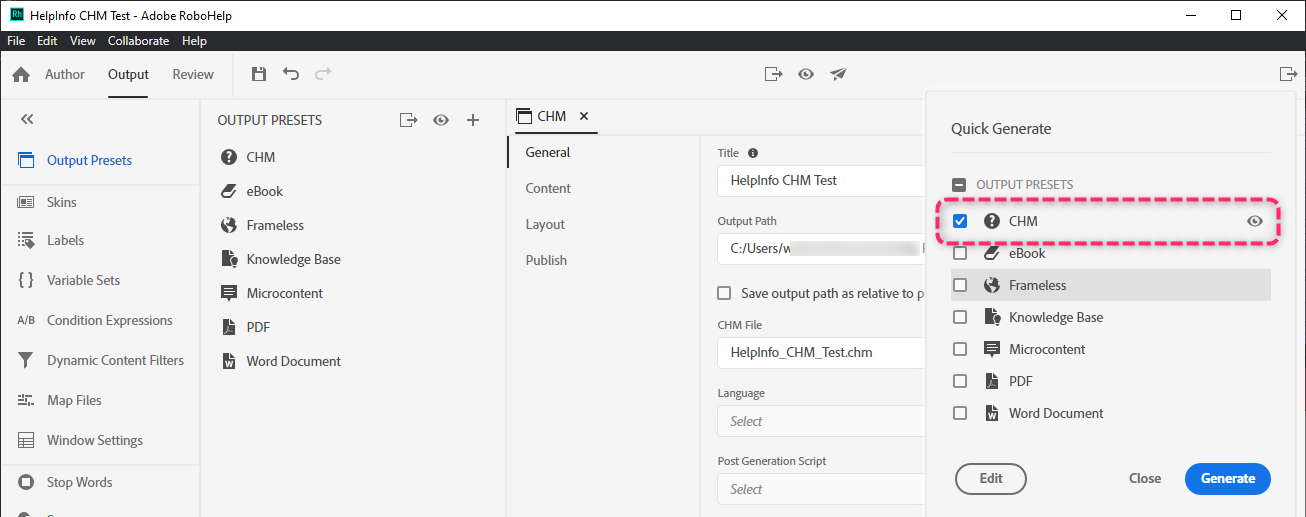
Task: Click the Save All icon in toolbar
Action: pos(259,74)
